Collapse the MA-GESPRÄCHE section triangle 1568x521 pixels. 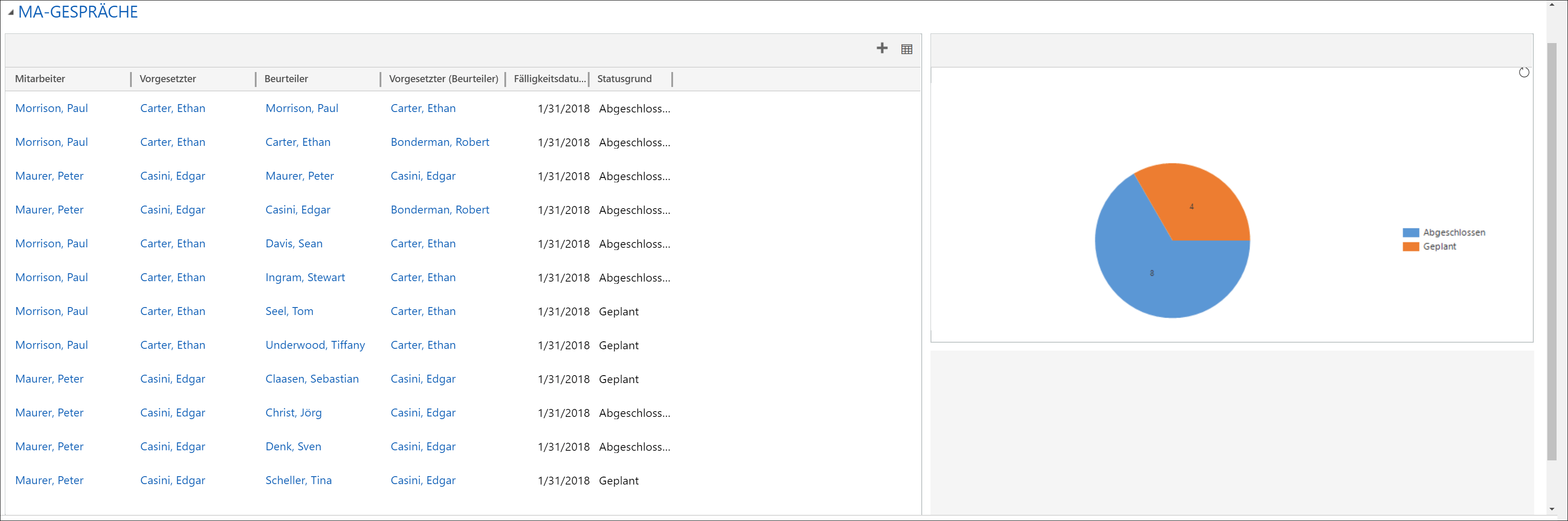11,12
